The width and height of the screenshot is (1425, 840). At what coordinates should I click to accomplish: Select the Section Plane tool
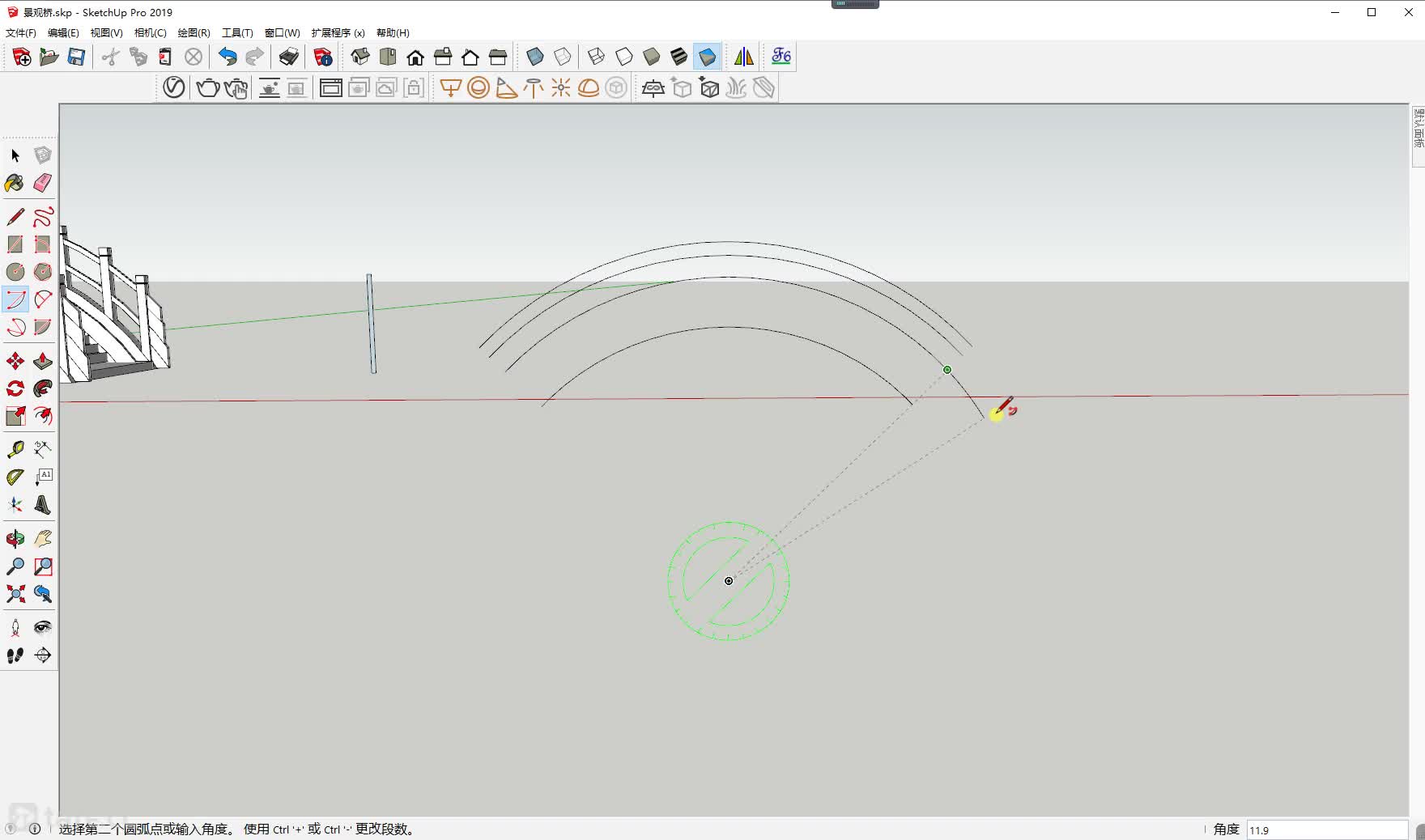pyautogui.click(x=43, y=655)
